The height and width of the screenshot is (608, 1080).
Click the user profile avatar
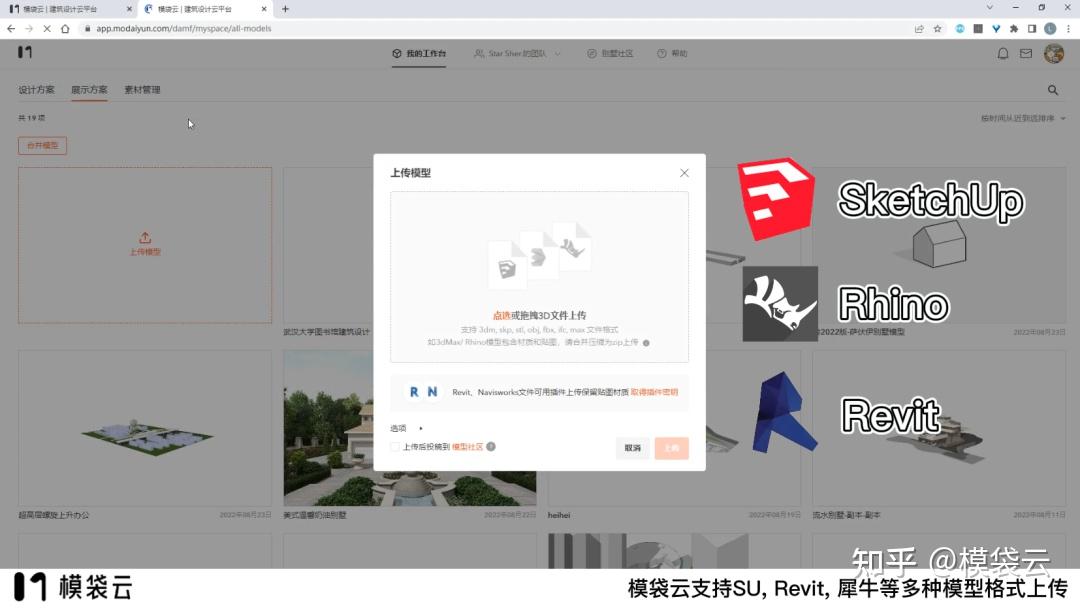(1054, 53)
